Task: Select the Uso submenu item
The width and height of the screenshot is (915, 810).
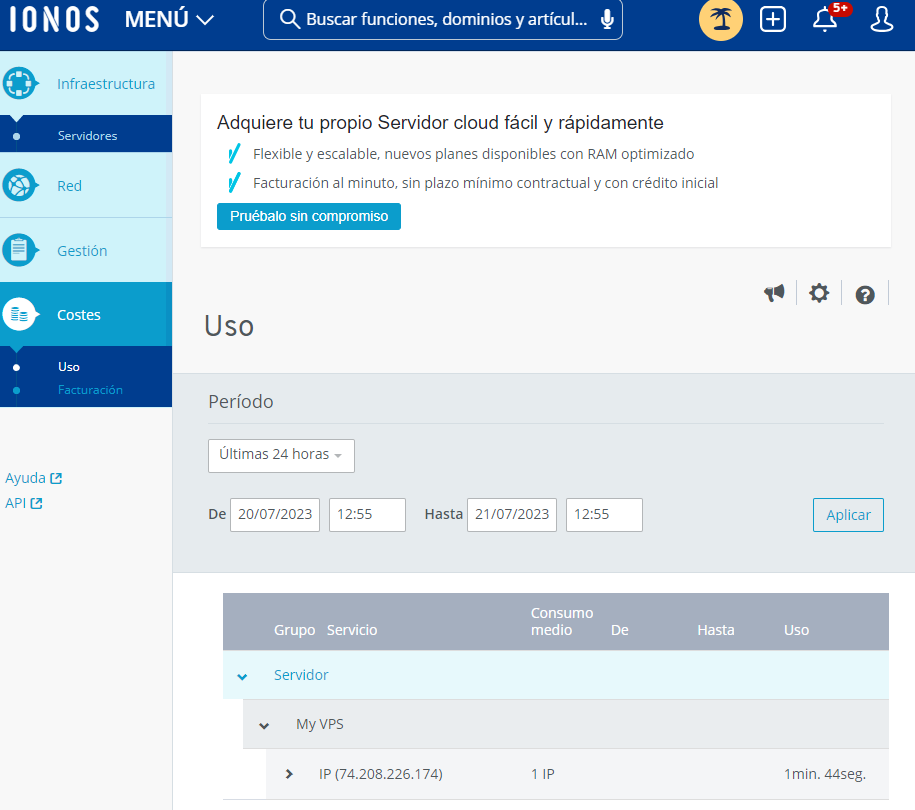Action: (68, 366)
